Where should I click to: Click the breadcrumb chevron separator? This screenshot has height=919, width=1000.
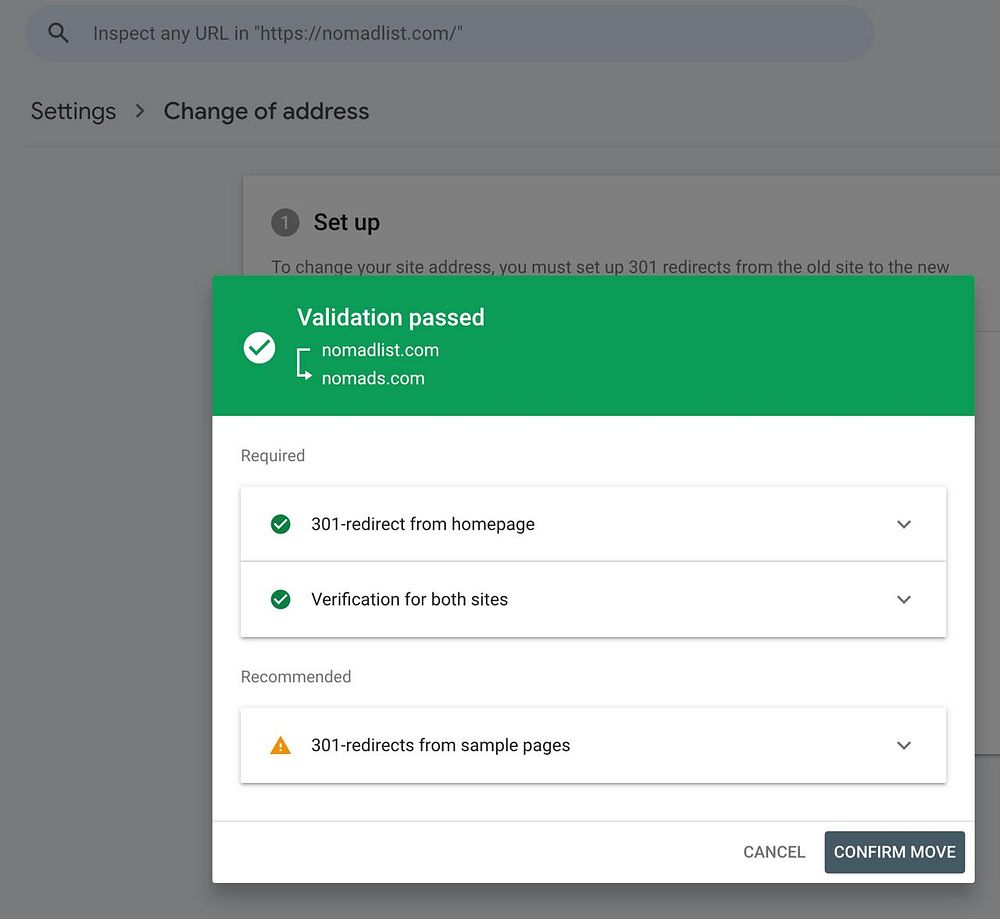click(x=140, y=111)
